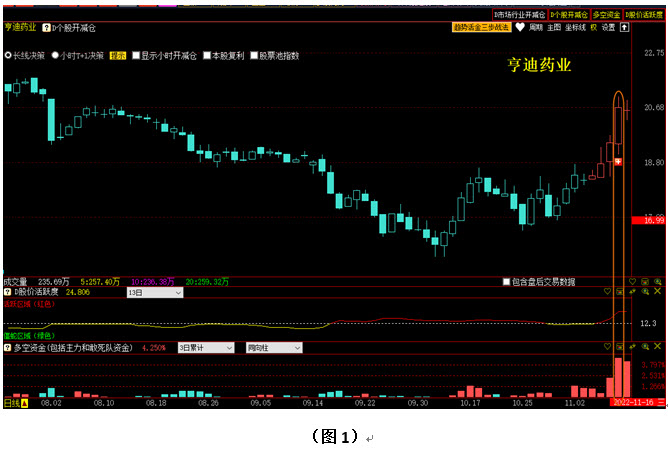Click help icon next to 多空资金 indicator

coord(8,347)
